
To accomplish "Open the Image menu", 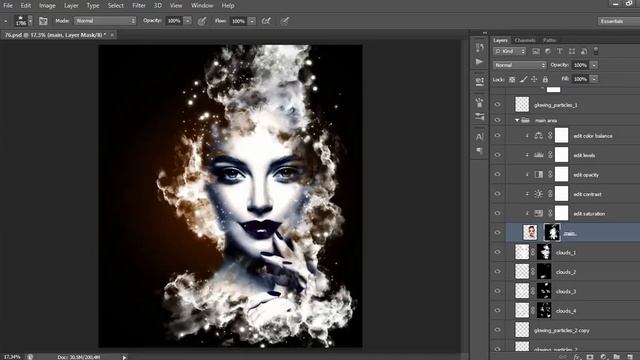I will [x=47, y=6].
